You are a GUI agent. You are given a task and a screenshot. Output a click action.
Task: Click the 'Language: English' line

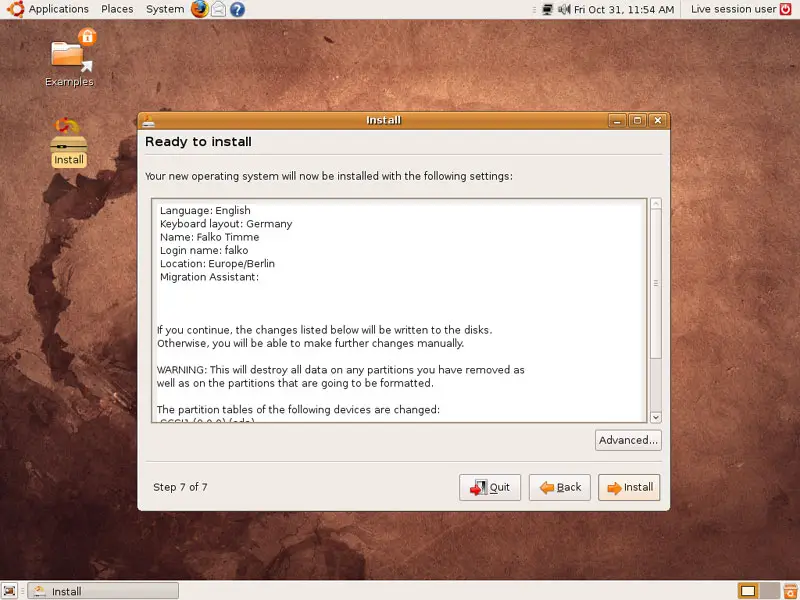click(205, 210)
